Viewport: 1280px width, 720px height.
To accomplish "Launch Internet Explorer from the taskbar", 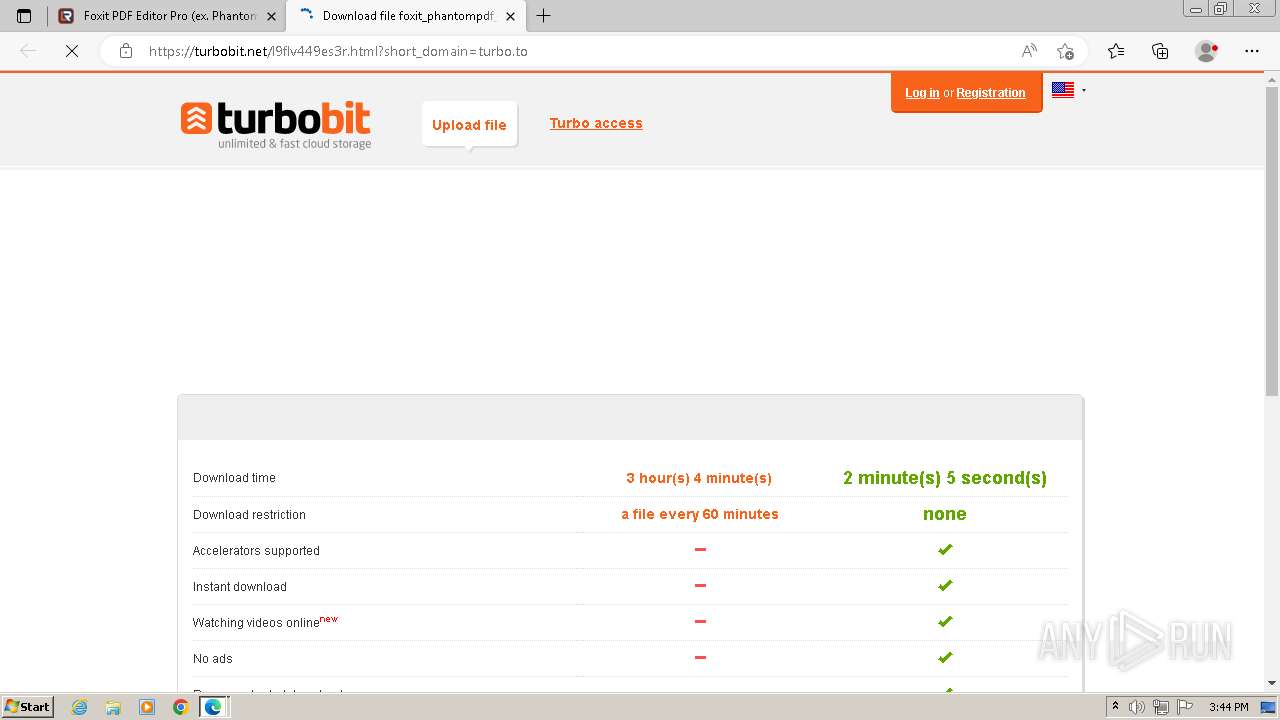I will tap(79, 707).
